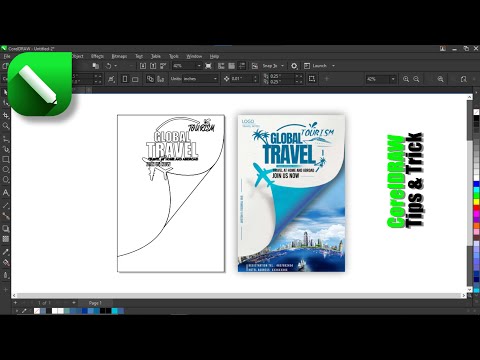This screenshot has width=480, height=360.
Task: Click the add page plus button
Action: pos(15,303)
